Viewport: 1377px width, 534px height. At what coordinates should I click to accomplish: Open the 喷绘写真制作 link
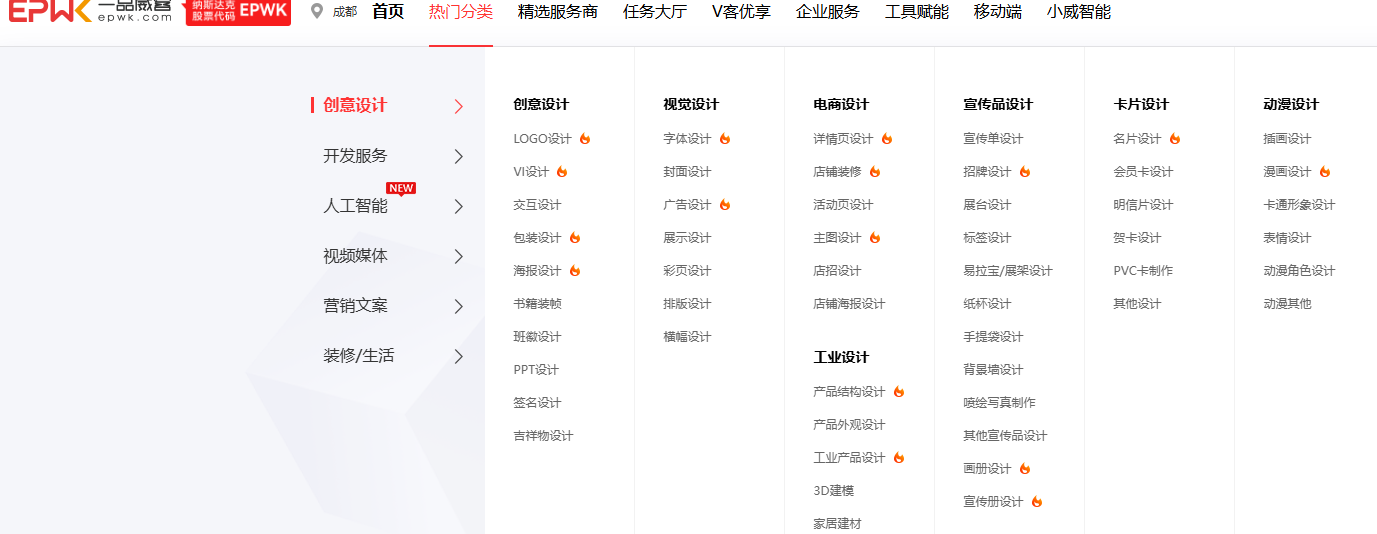click(999, 403)
